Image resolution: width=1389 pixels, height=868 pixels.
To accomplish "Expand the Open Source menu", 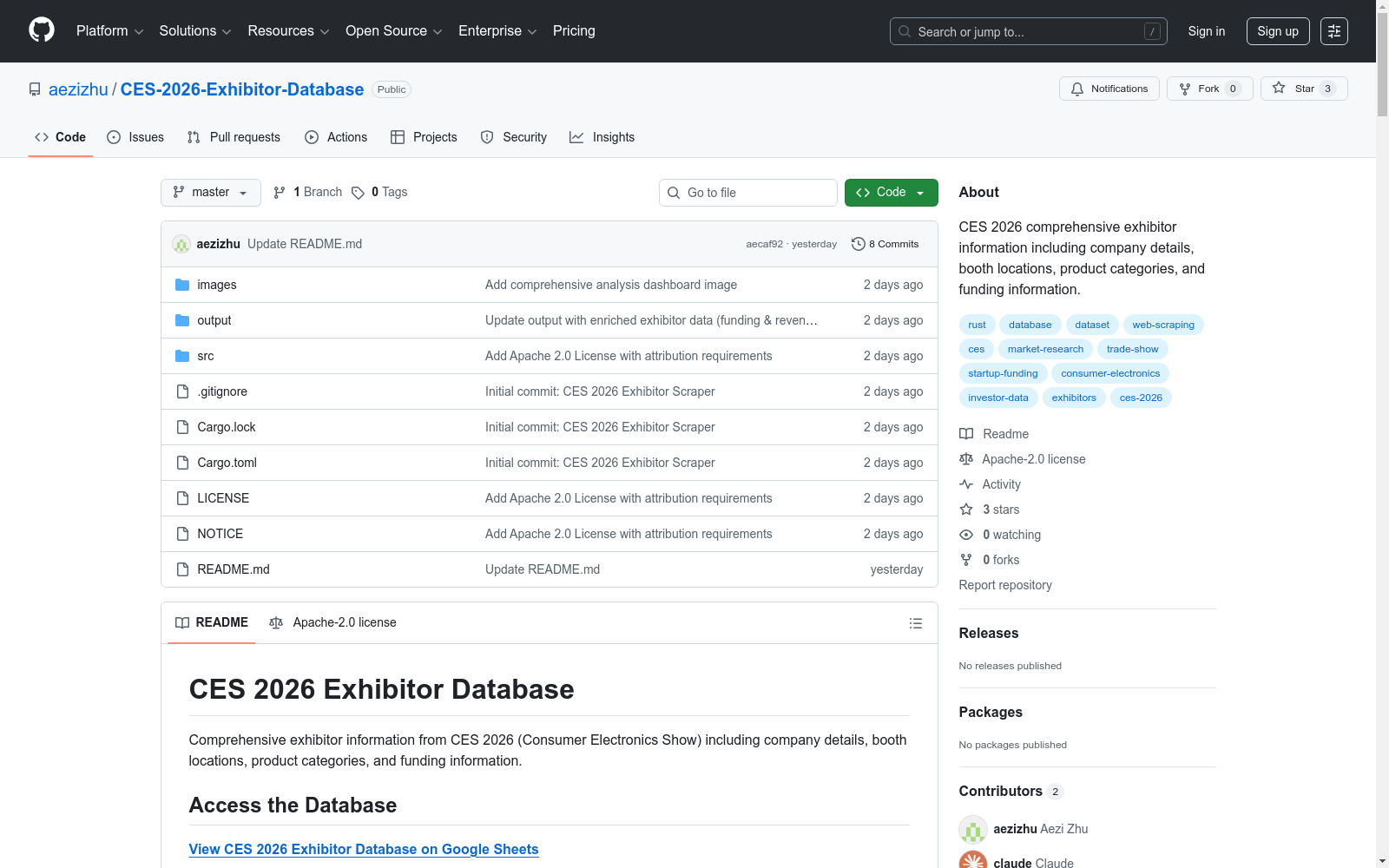I will (394, 31).
